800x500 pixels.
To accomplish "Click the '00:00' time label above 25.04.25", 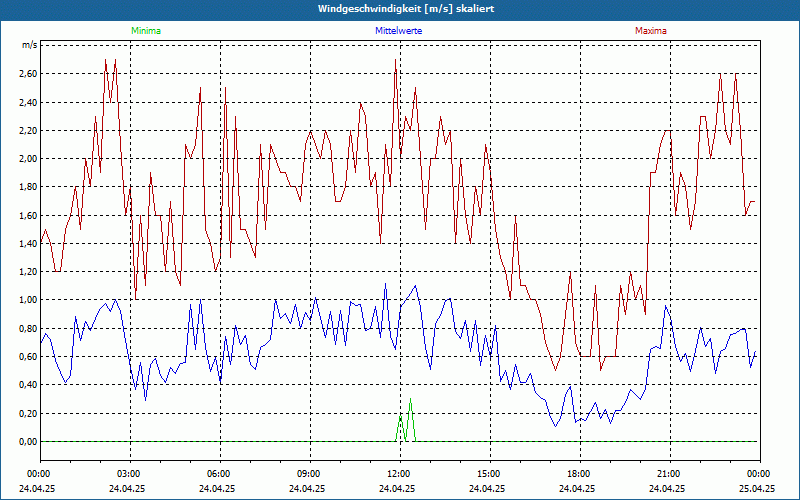I will [x=757, y=474].
